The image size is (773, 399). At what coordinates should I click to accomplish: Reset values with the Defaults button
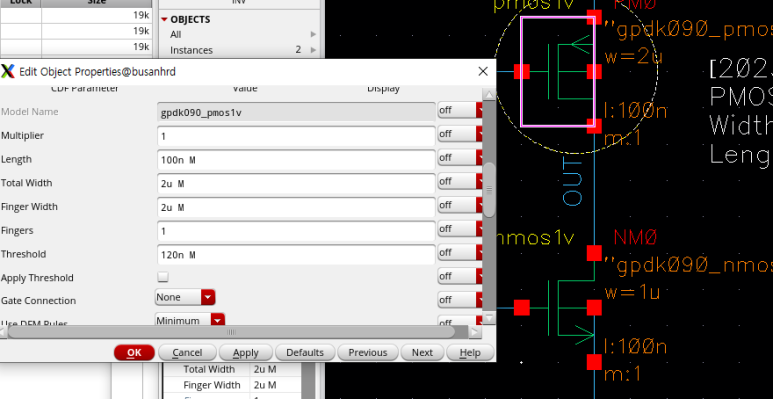point(305,353)
